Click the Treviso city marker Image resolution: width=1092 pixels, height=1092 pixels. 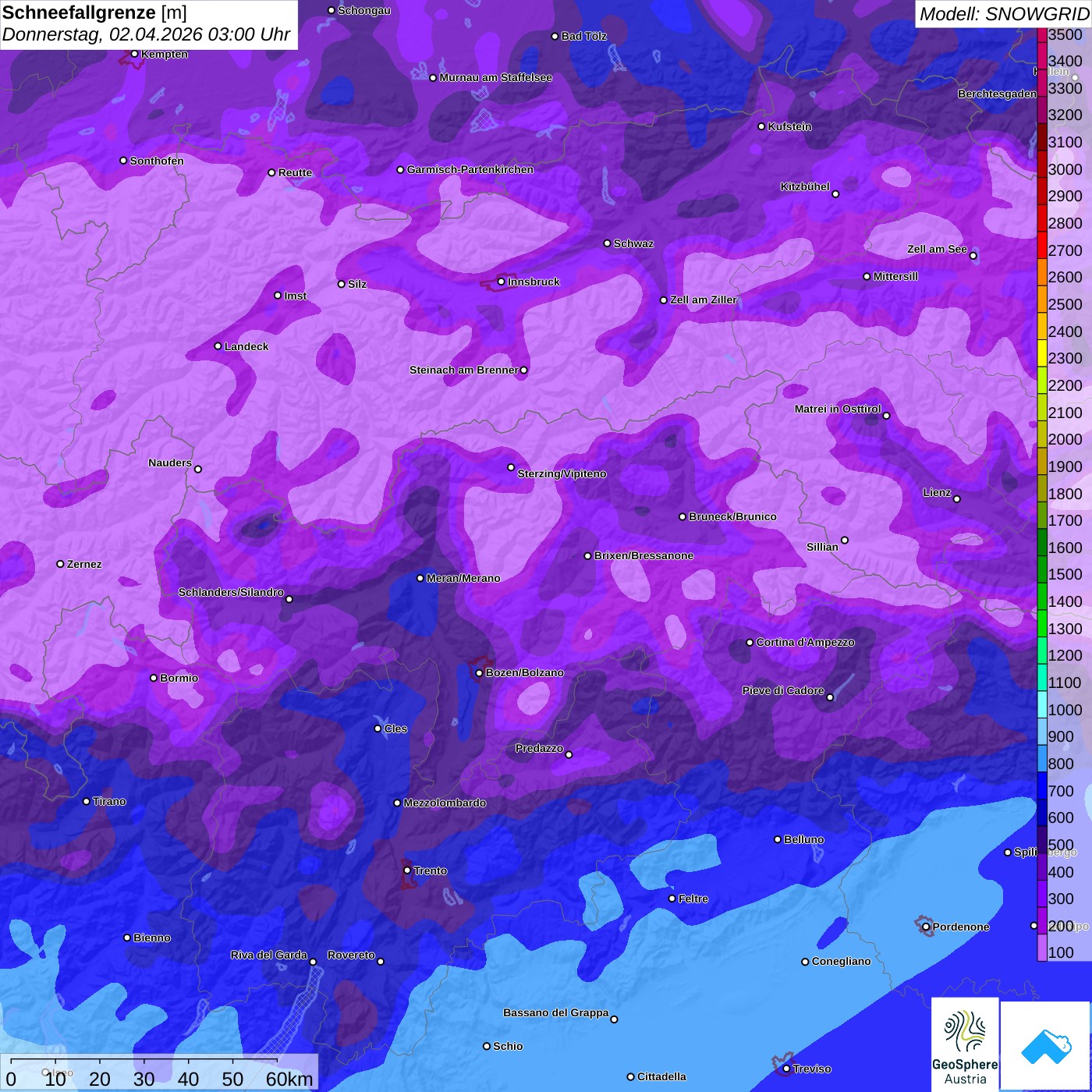[786, 1069]
